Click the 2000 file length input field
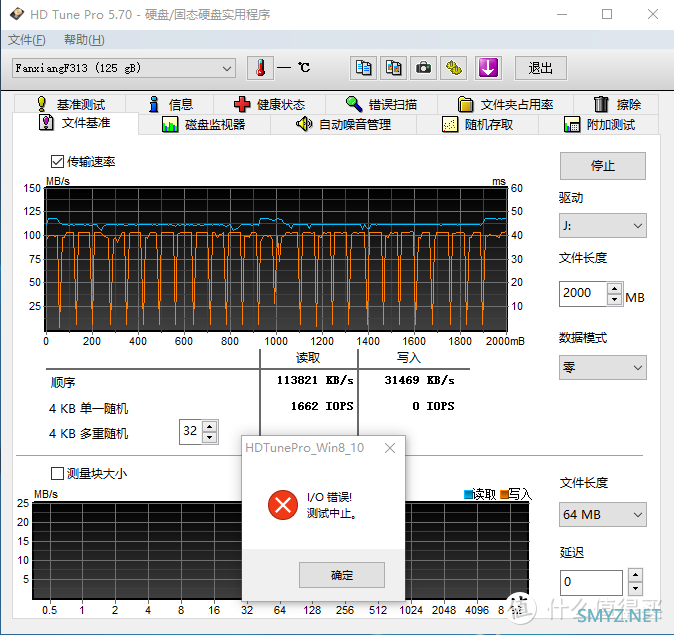This screenshot has width=674, height=635. coord(583,294)
